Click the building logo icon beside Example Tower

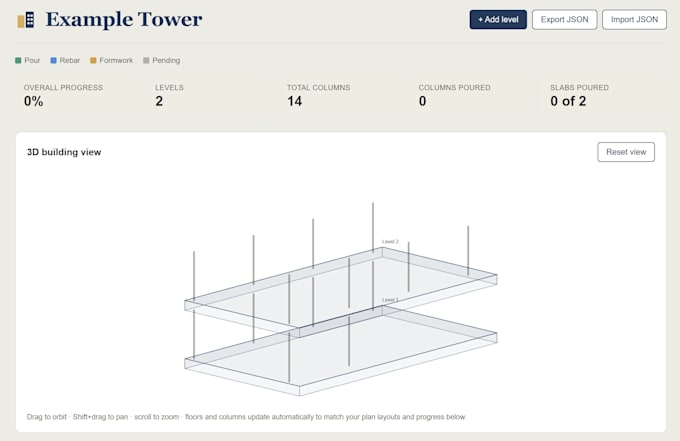(x=26, y=20)
